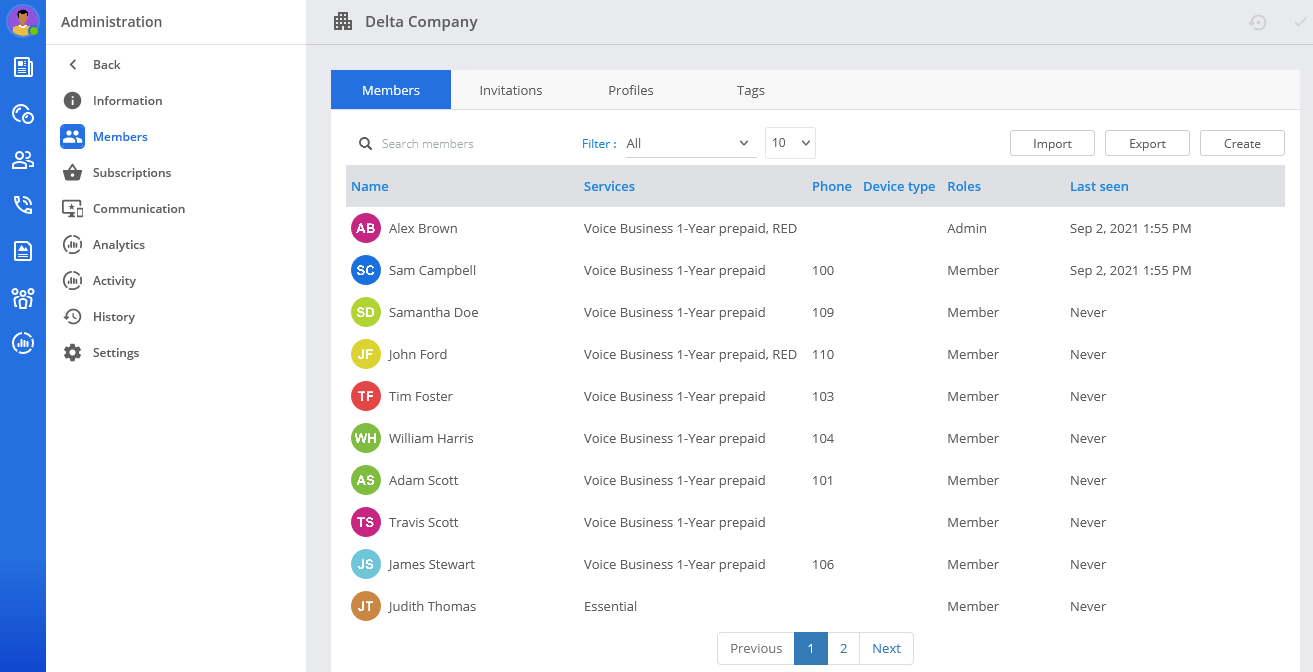
Task: Open the page size dropdown showing 10
Action: (790, 143)
